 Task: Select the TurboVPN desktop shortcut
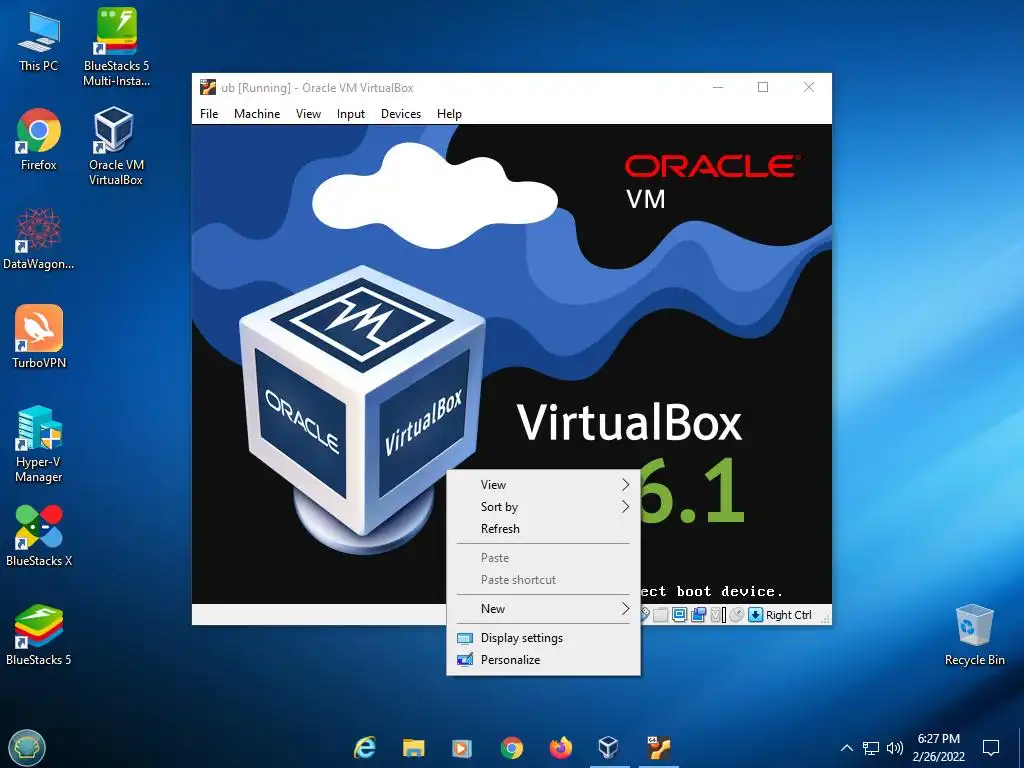tap(39, 337)
